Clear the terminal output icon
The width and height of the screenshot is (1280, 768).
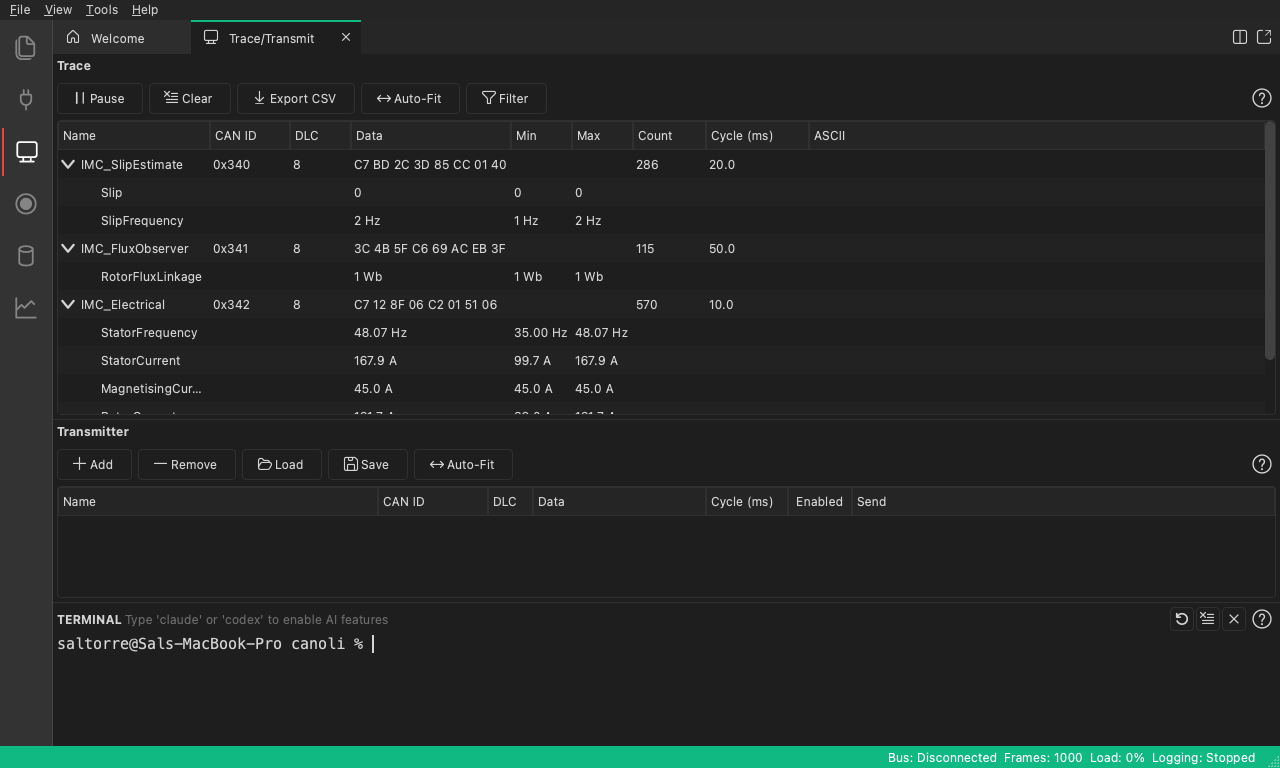pyautogui.click(x=1207, y=619)
